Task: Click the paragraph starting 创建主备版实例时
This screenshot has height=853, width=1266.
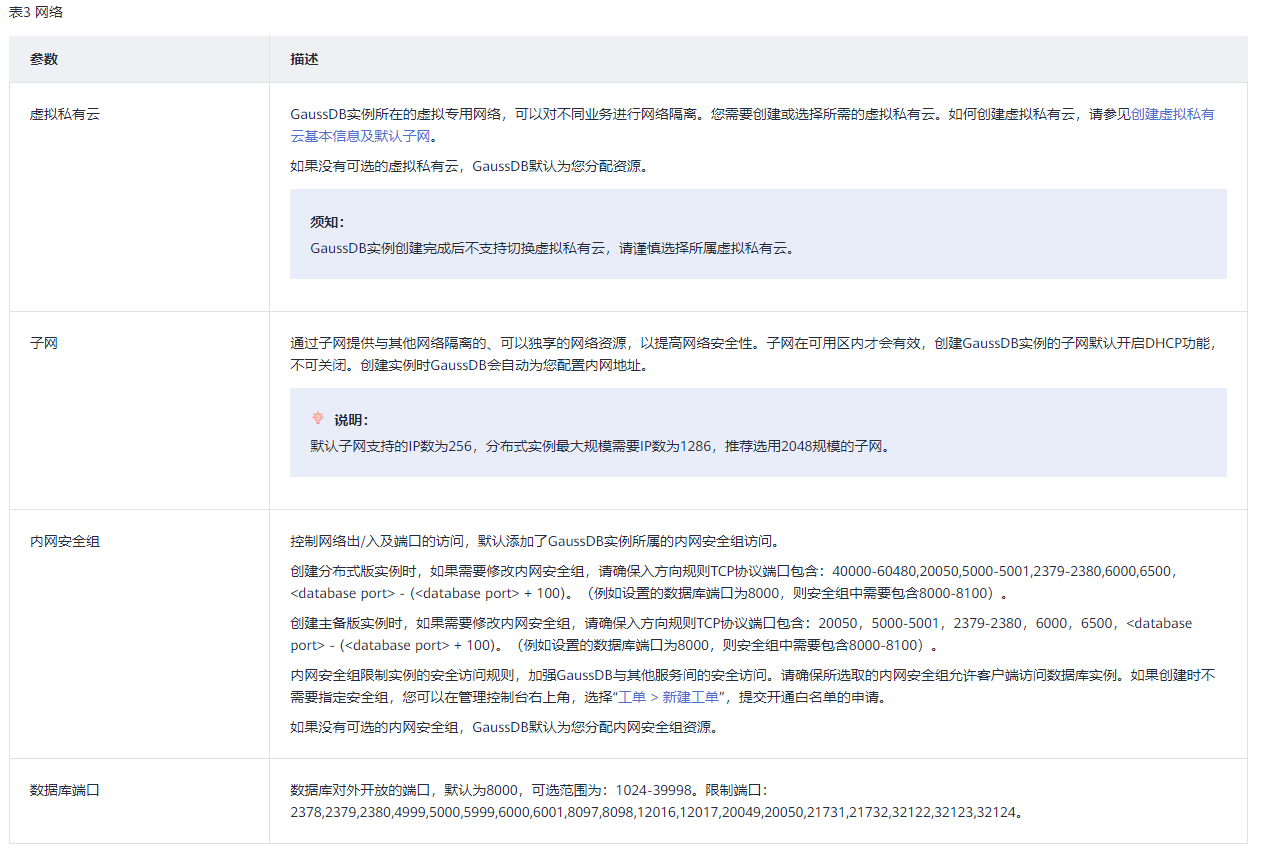Action: pos(741,633)
